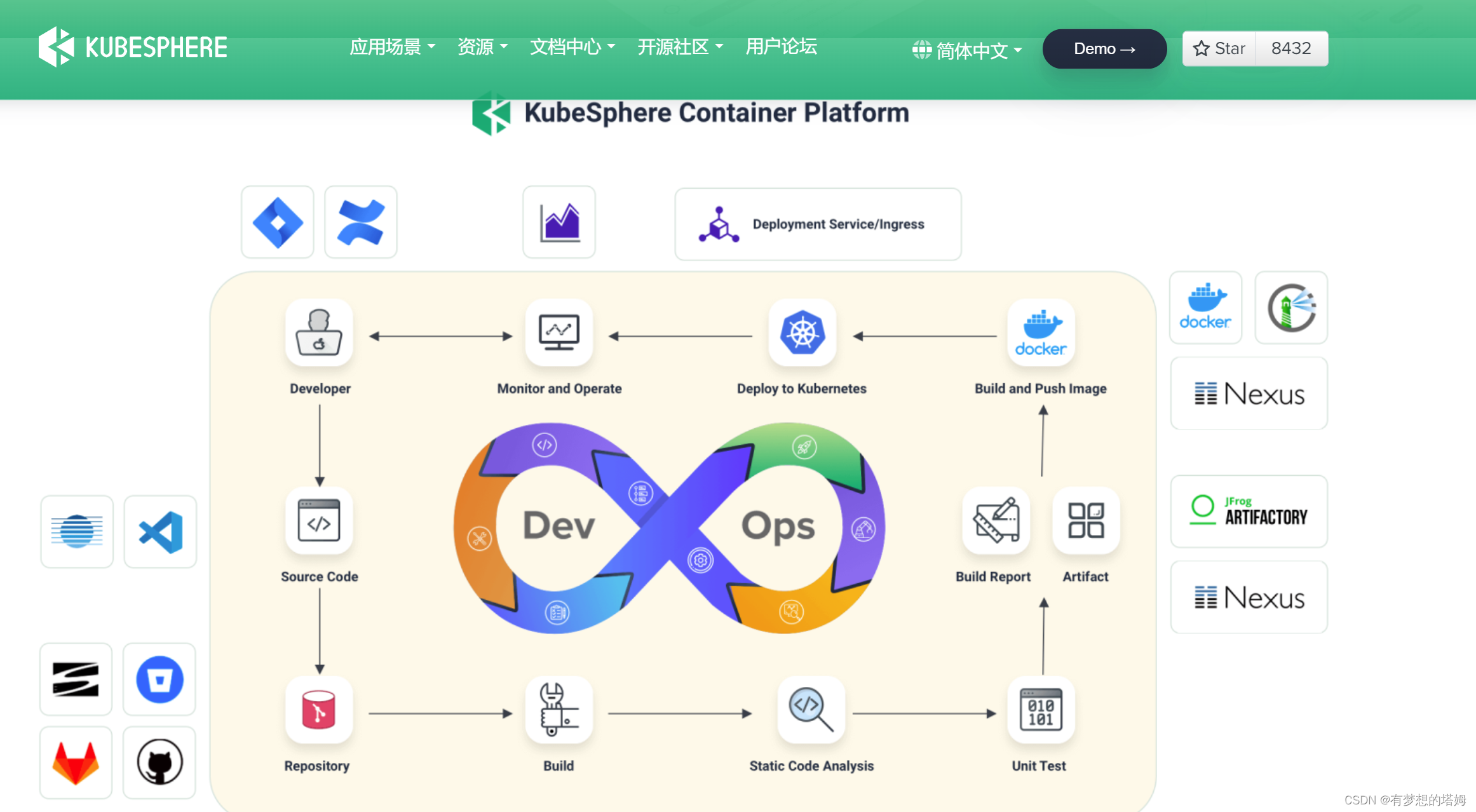
Task: Select the Confluence icon tile
Action: (x=361, y=222)
